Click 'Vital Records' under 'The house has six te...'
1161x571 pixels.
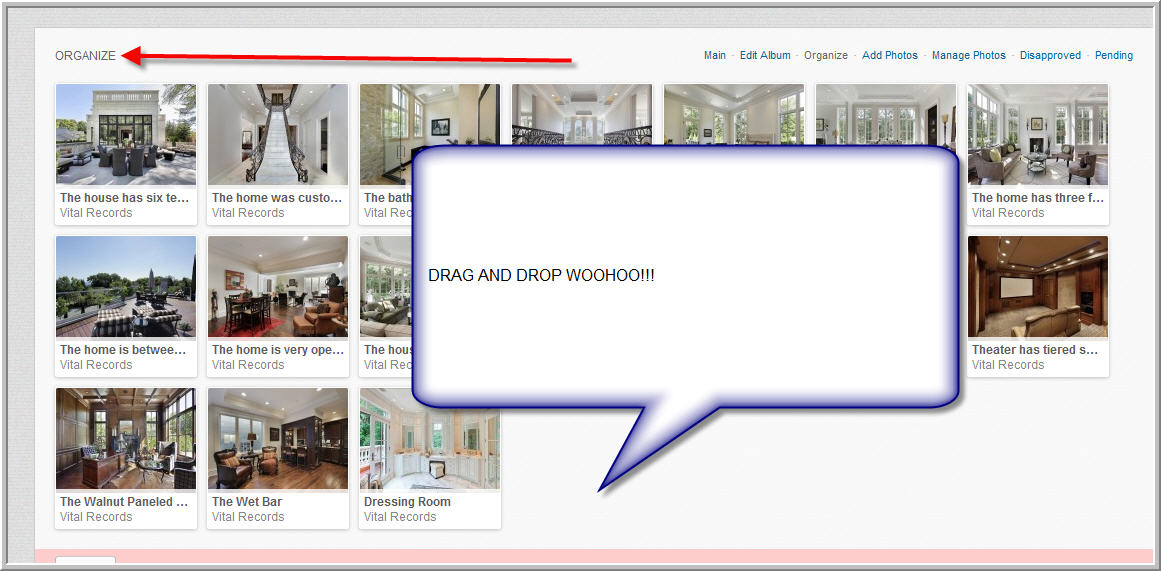(96, 213)
